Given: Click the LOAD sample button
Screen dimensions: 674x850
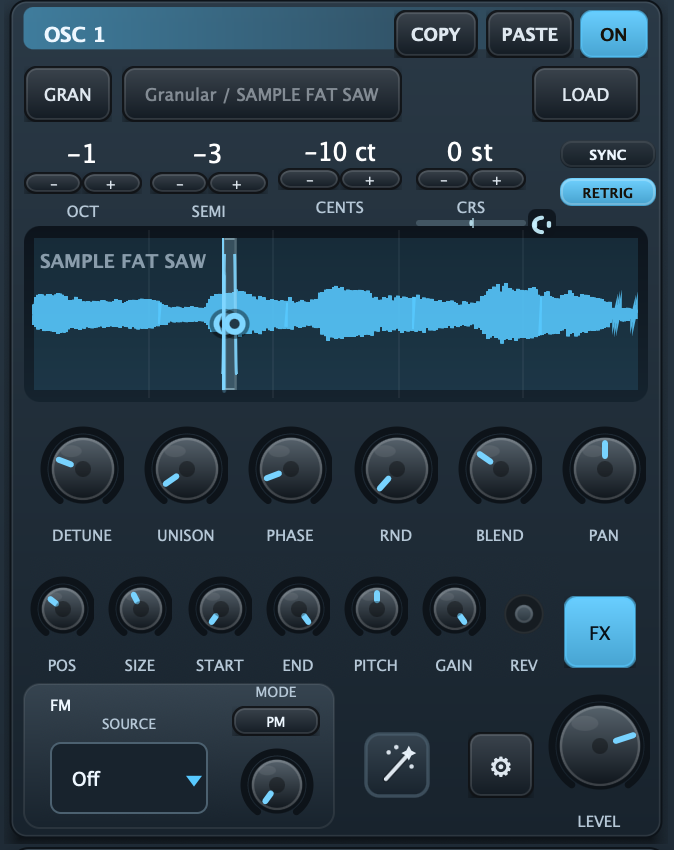Looking at the screenshot, I should pos(585,94).
